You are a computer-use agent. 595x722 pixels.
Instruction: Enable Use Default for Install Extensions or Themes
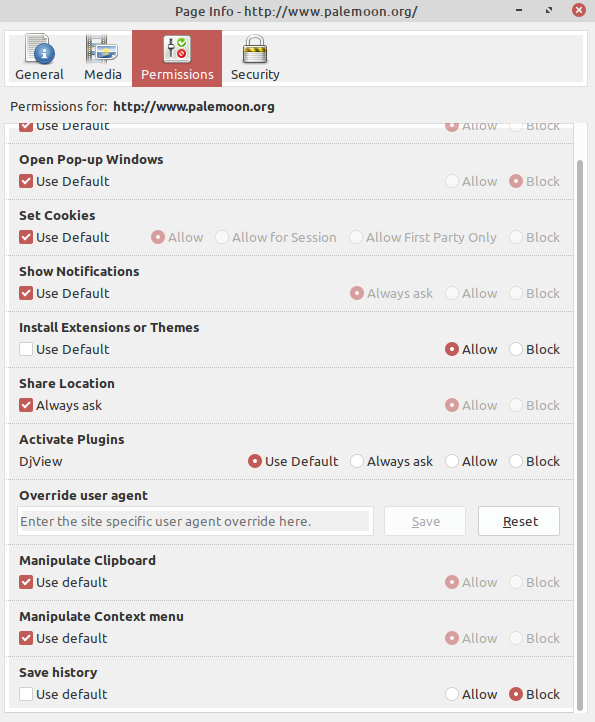click(26, 349)
